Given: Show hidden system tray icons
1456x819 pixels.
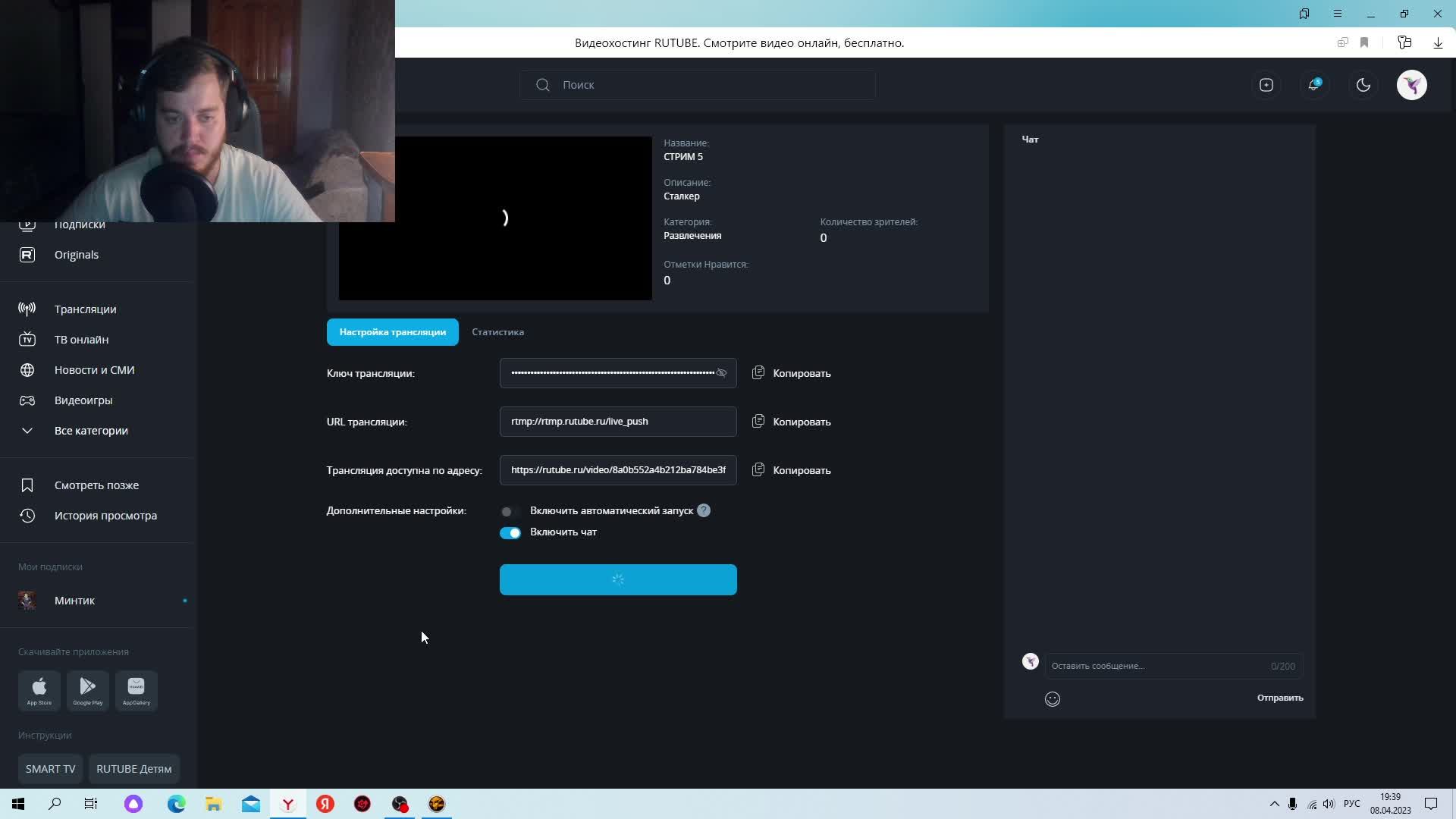Looking at the screenshot, I should click(x=1274, y=804).
